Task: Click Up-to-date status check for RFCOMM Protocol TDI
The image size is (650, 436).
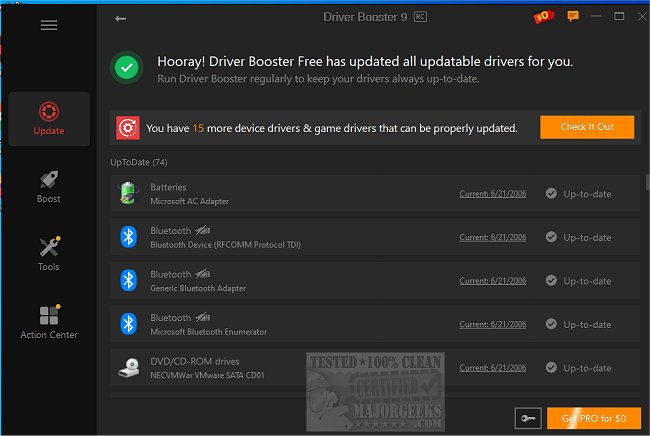Action: point(551,237)
